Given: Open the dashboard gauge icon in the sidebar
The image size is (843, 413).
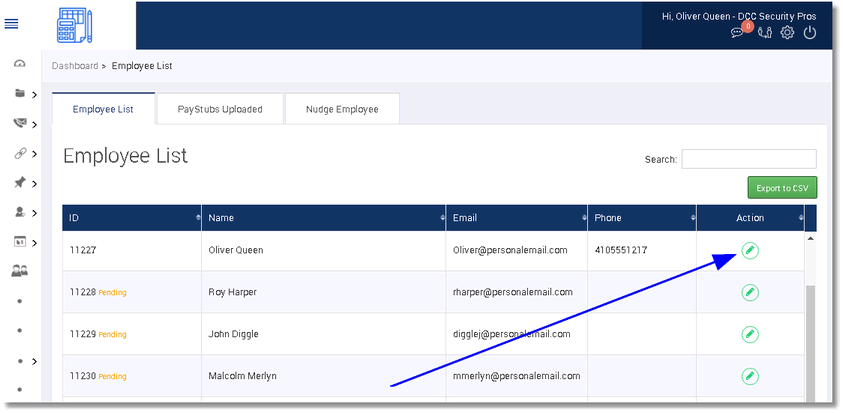Looking at the screenshot, I should 20,64.
